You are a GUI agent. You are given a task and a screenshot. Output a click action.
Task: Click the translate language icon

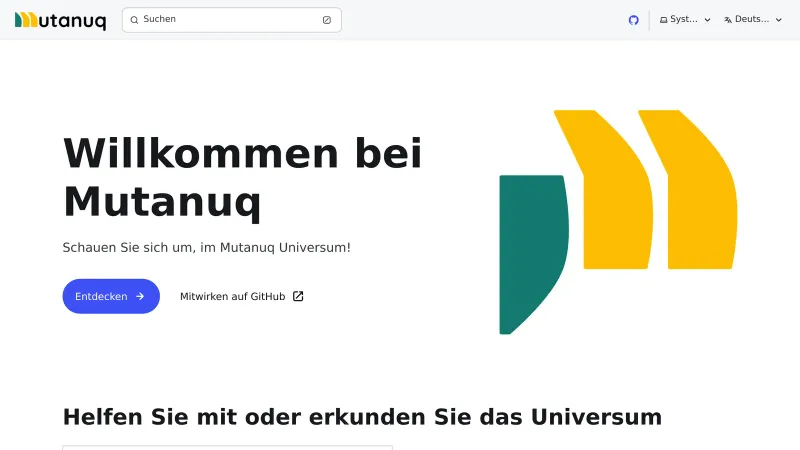[x=728, y=20]
